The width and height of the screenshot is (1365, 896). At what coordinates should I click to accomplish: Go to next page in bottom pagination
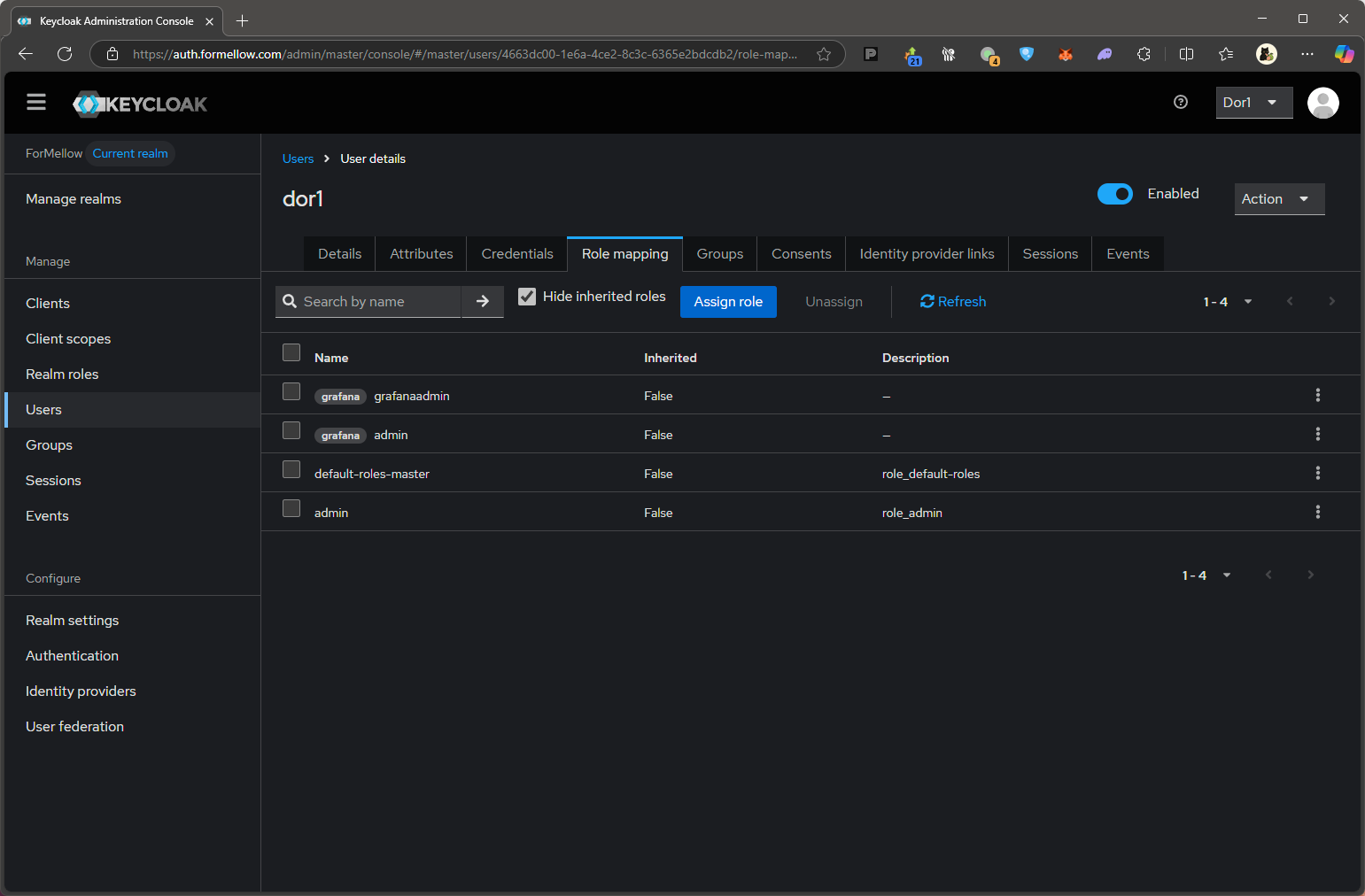click(1310, 575)
